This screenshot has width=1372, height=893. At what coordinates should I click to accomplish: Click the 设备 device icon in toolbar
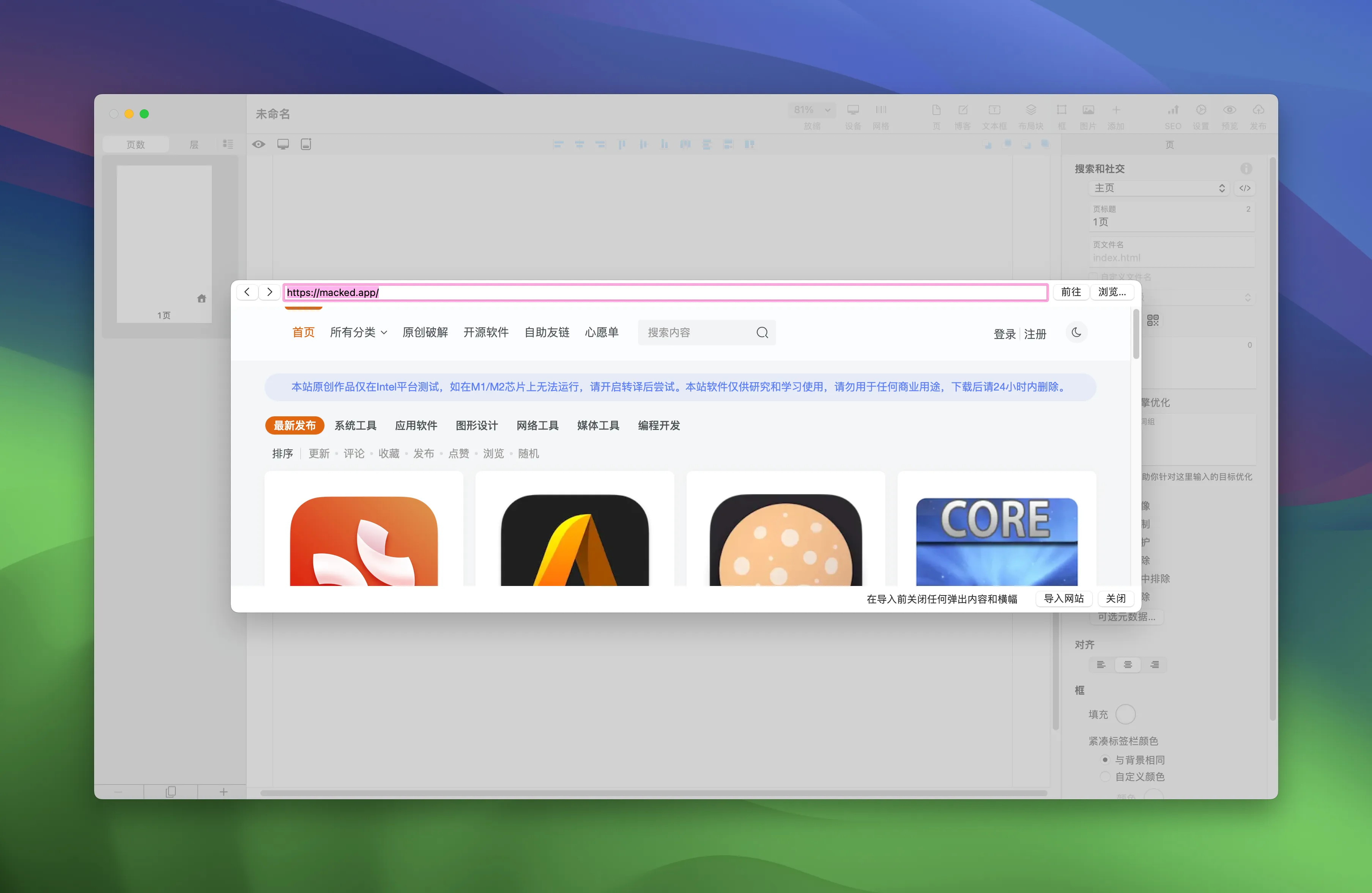coord(852,110)
